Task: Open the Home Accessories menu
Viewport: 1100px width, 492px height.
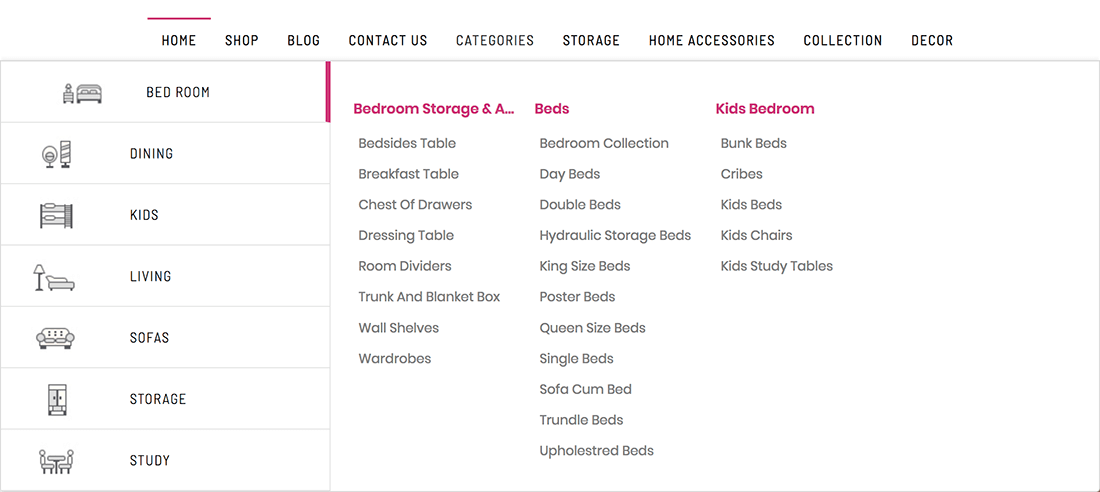Action: (712, 41)
